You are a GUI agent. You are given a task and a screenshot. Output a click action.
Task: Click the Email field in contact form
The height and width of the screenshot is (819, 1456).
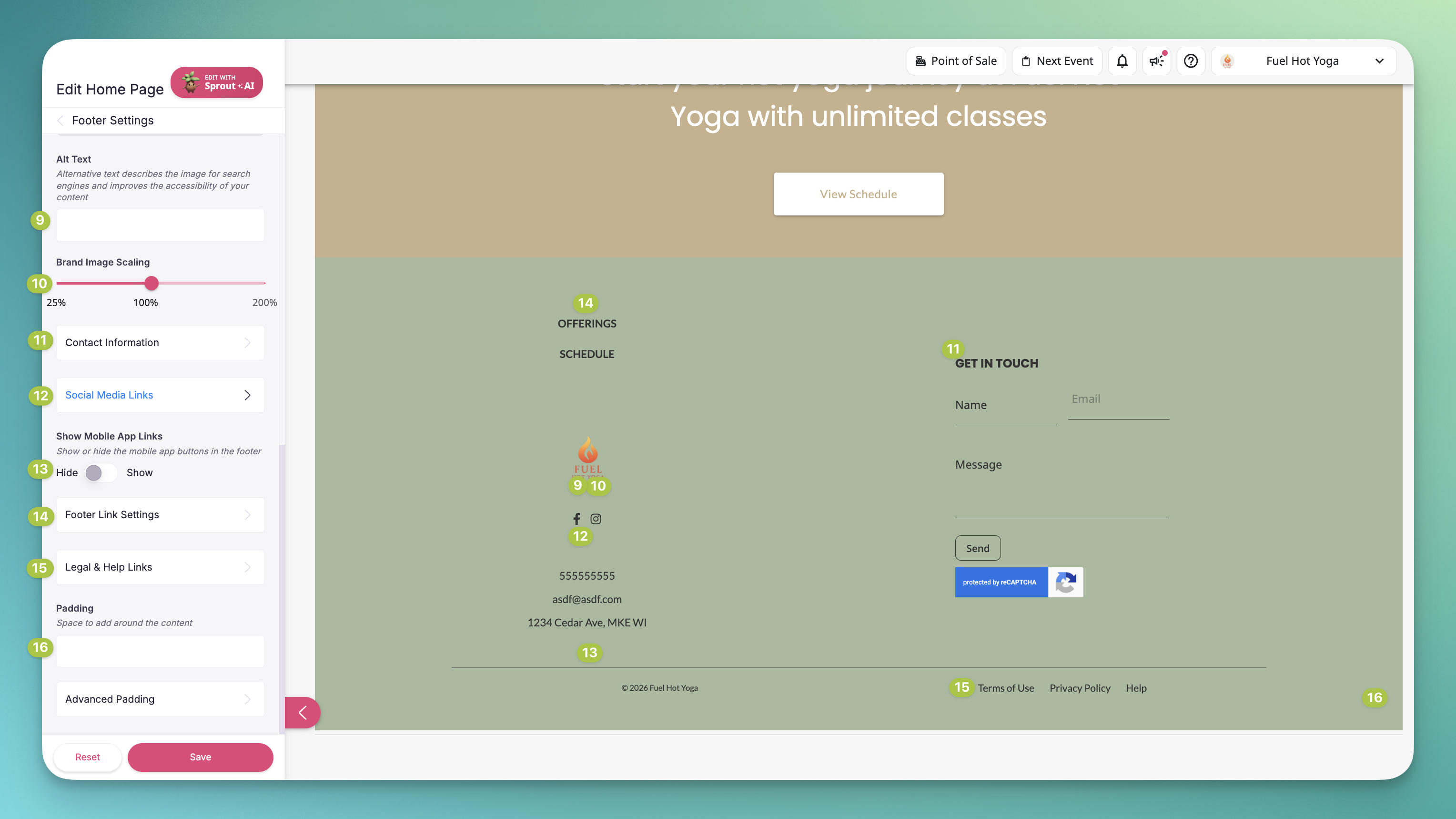(1119, 400)
